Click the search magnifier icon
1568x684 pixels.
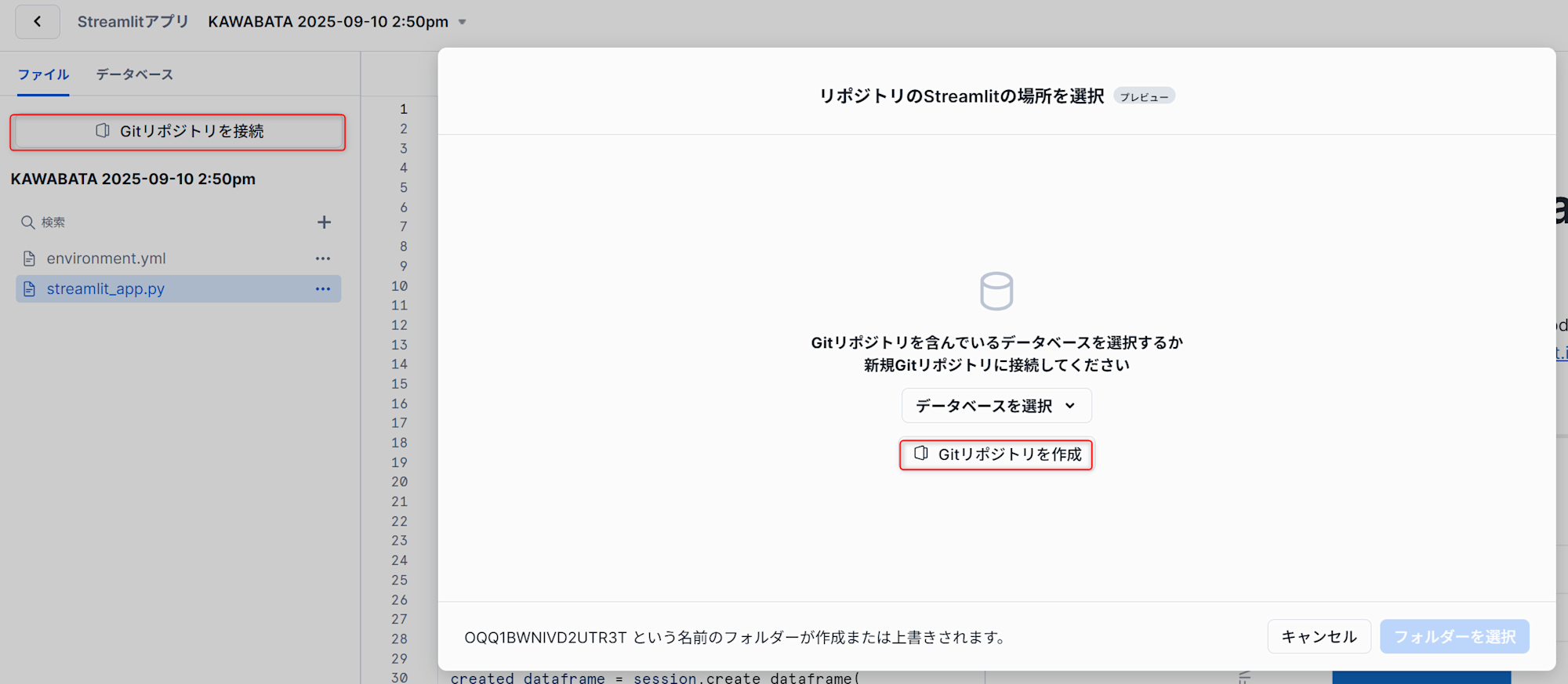coord(27,223)
